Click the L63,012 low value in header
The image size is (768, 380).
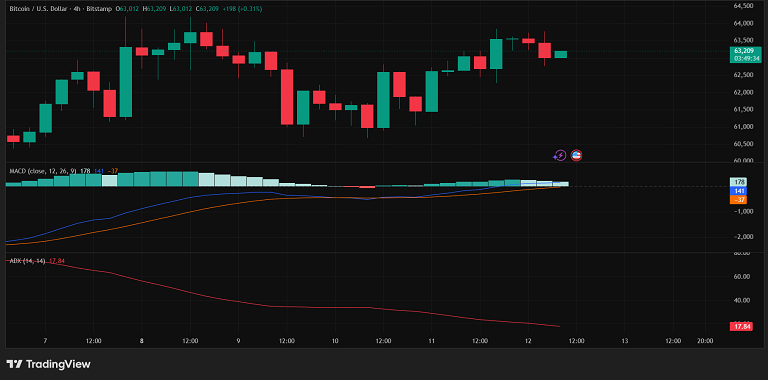coord(181,9)
